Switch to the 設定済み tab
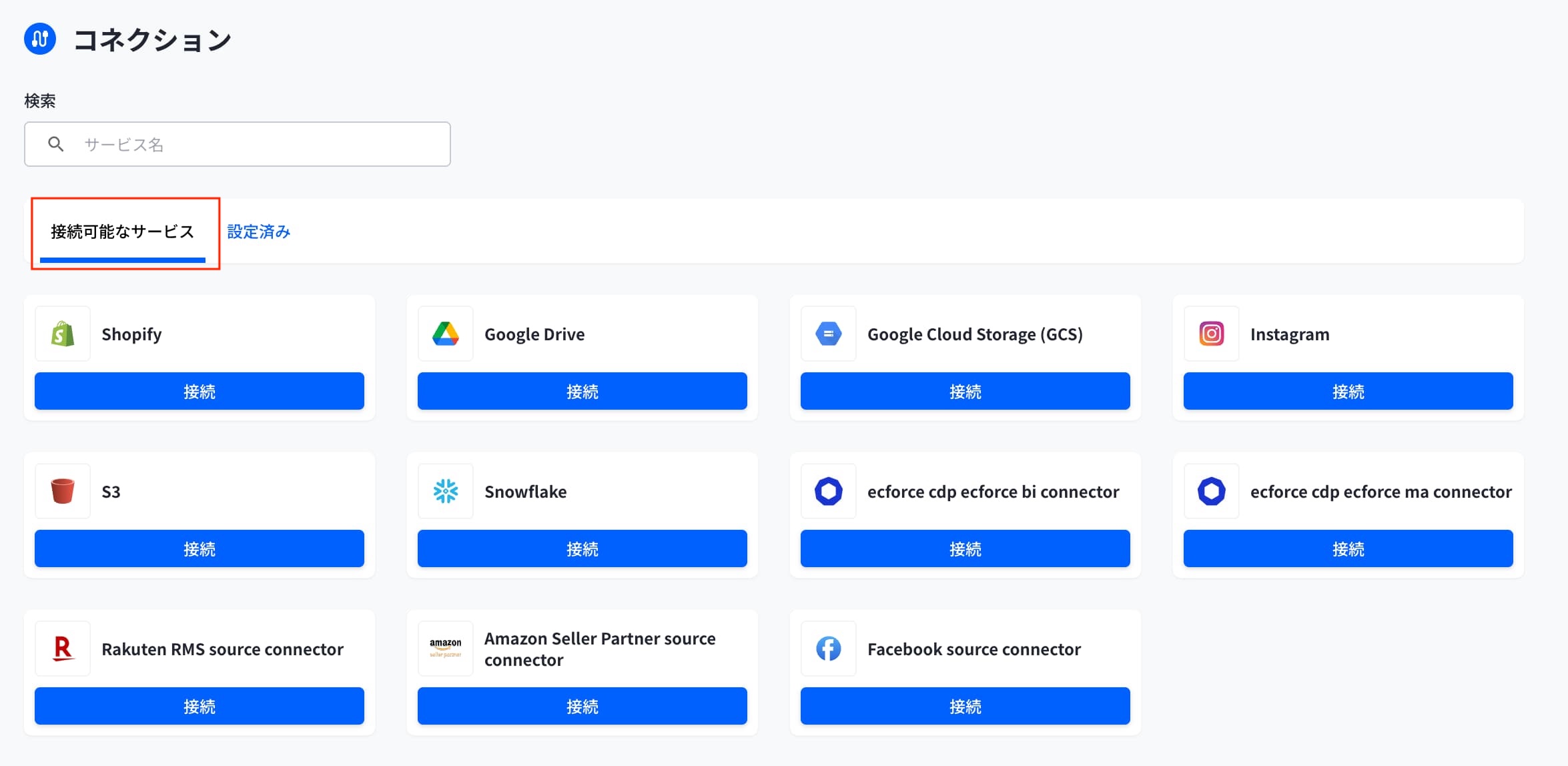The height and width of the screenshot is (766, 1568). click(x=259, y=232)
